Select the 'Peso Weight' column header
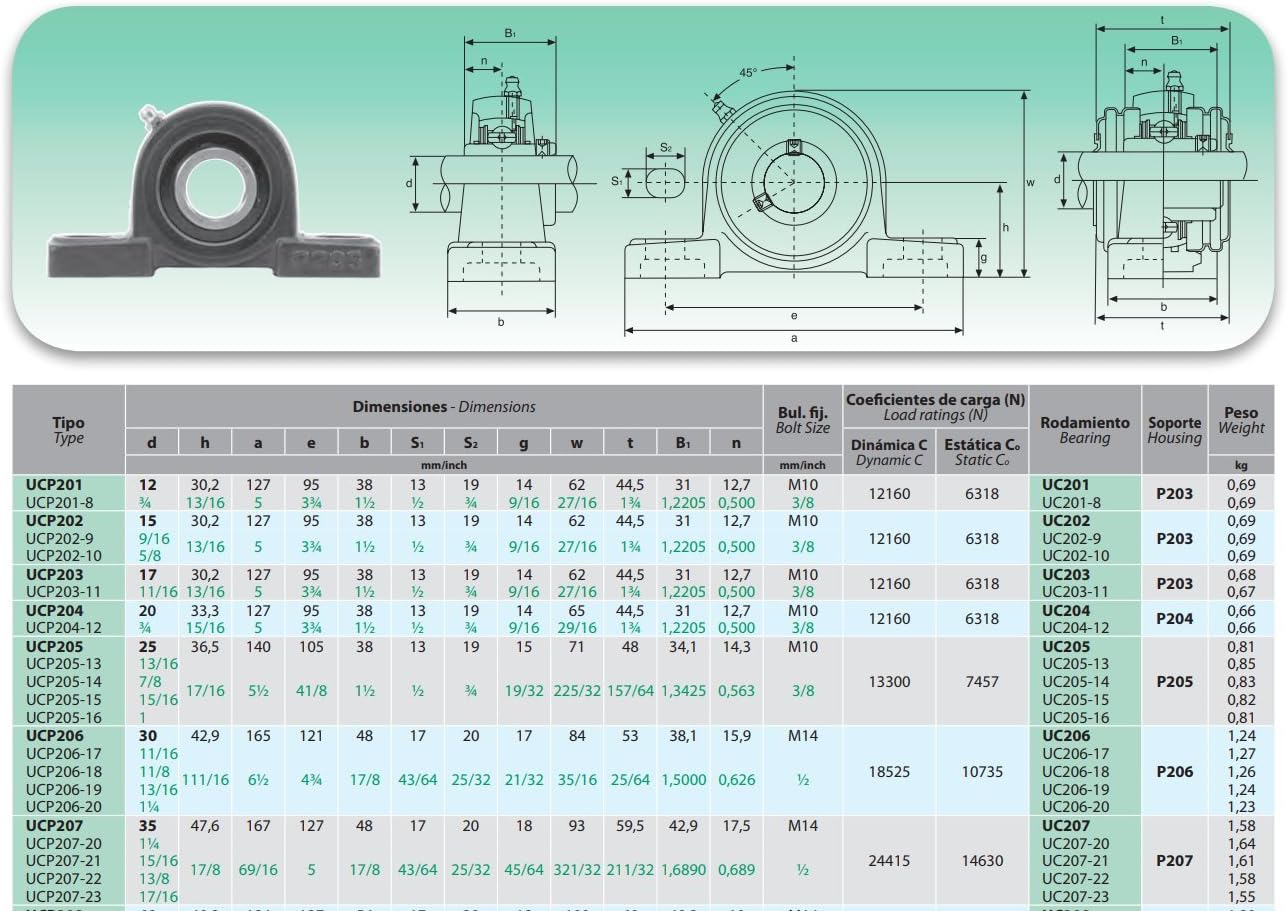This screenshot has height=911, width=1288. 1241,420
